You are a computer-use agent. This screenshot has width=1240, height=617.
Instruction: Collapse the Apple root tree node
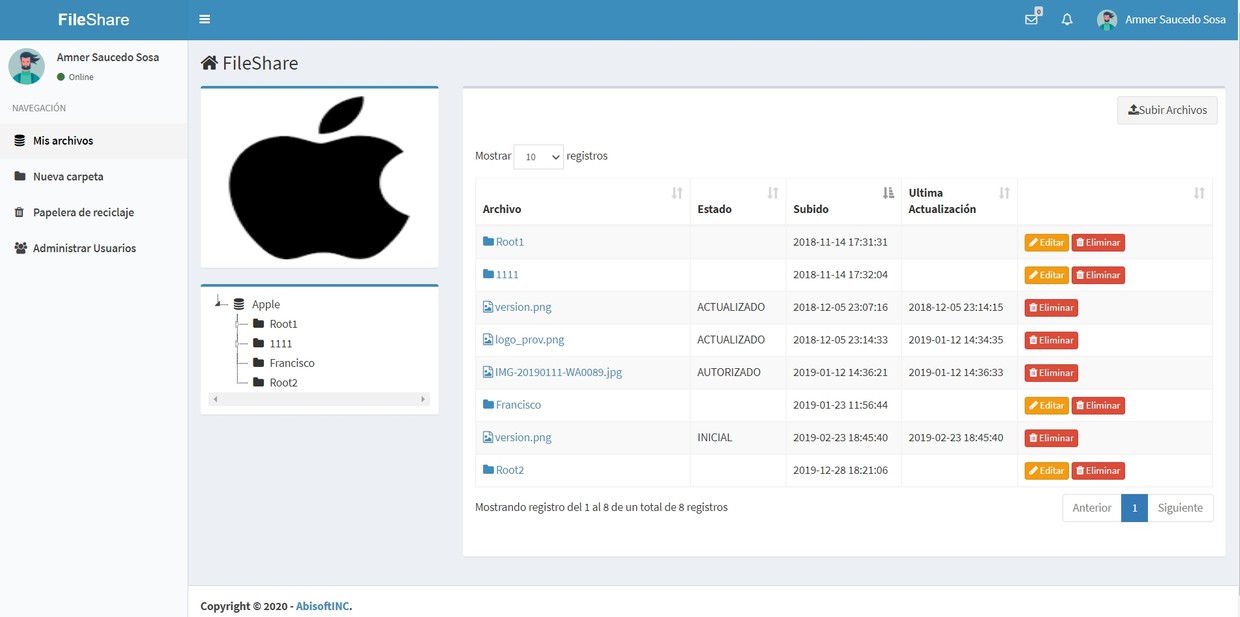(219, 302)
